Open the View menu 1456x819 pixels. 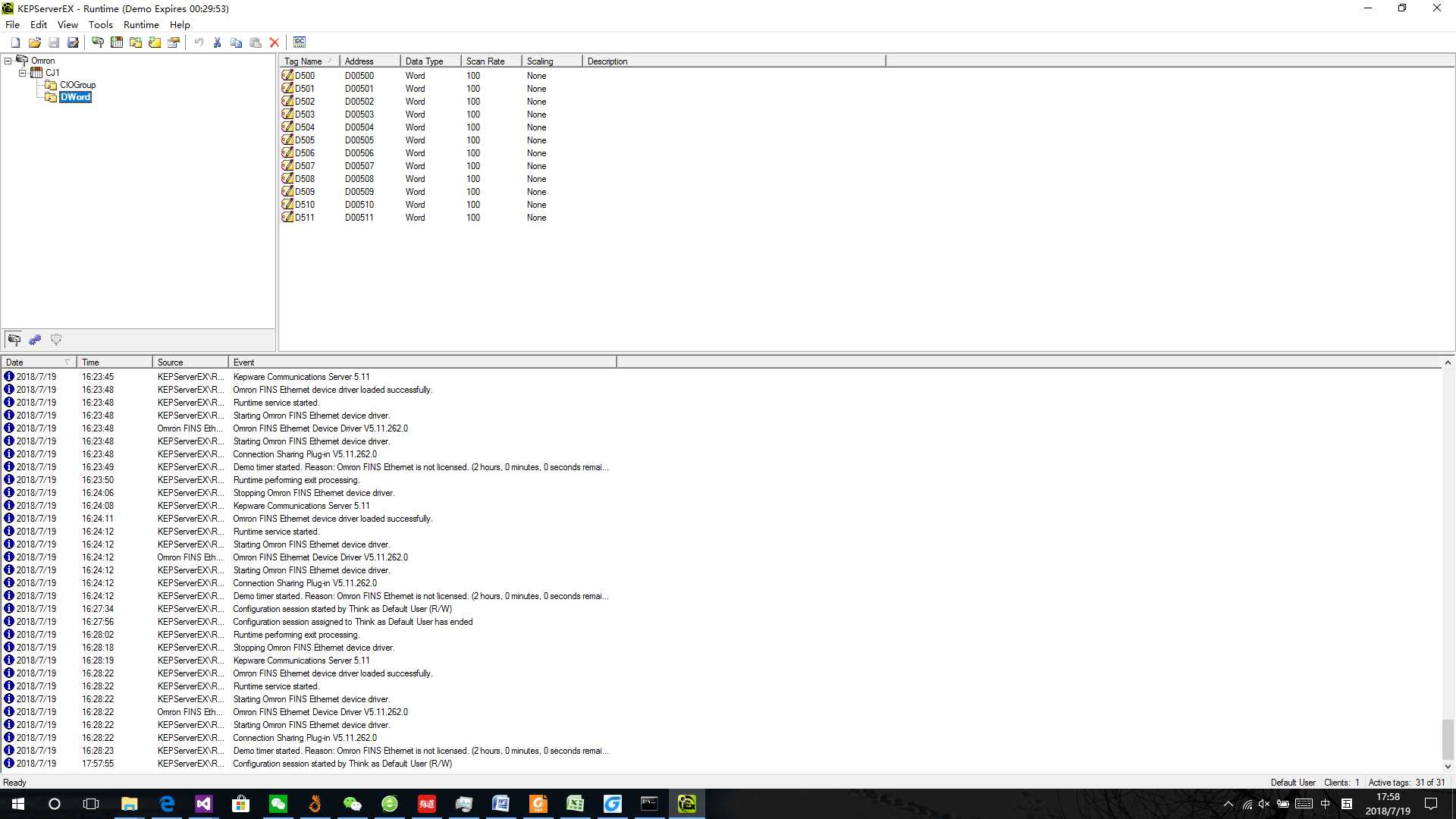67,24
